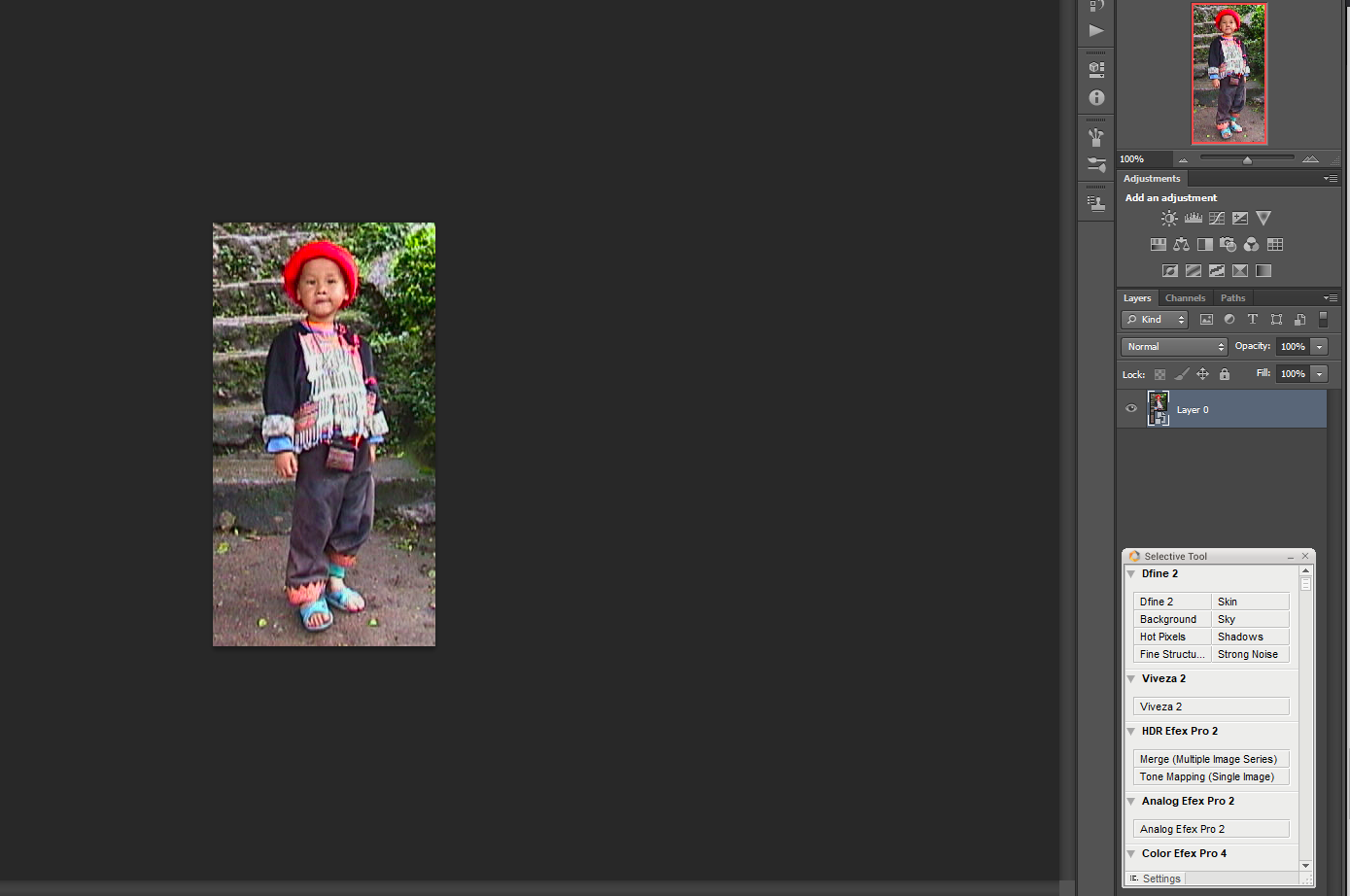Click the Strong Noise button
Screen dimensions: 1350x896
click(1250, 654)
